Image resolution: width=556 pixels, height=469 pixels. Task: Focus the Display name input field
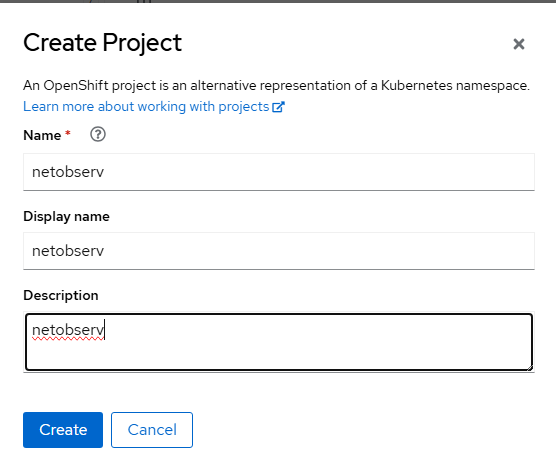pyautogui.click(x=279, y=251)
